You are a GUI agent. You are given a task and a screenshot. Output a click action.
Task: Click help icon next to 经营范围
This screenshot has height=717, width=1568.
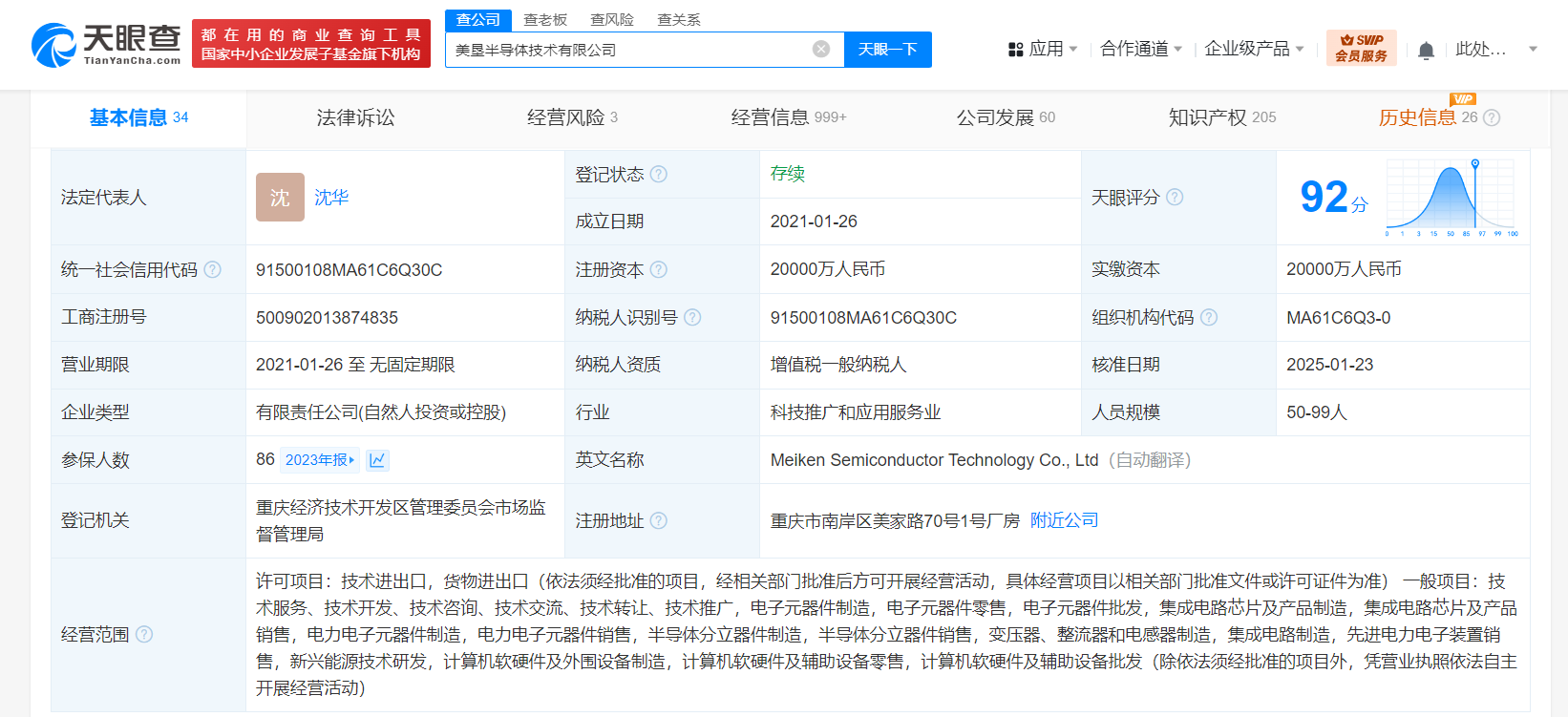pyautogui.click(x=144, y=635)
